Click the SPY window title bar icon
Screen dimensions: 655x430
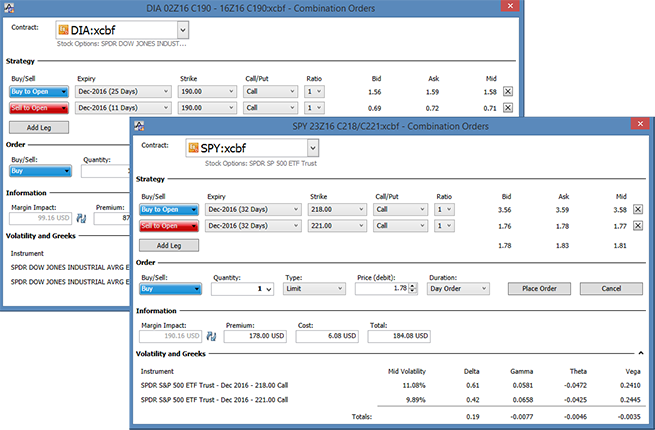pos(141,125)
